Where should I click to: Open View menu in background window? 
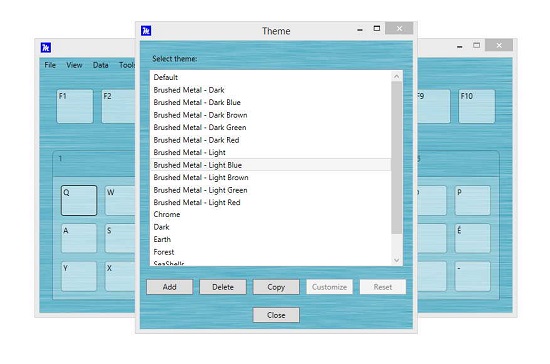click(x=74, y=65)
